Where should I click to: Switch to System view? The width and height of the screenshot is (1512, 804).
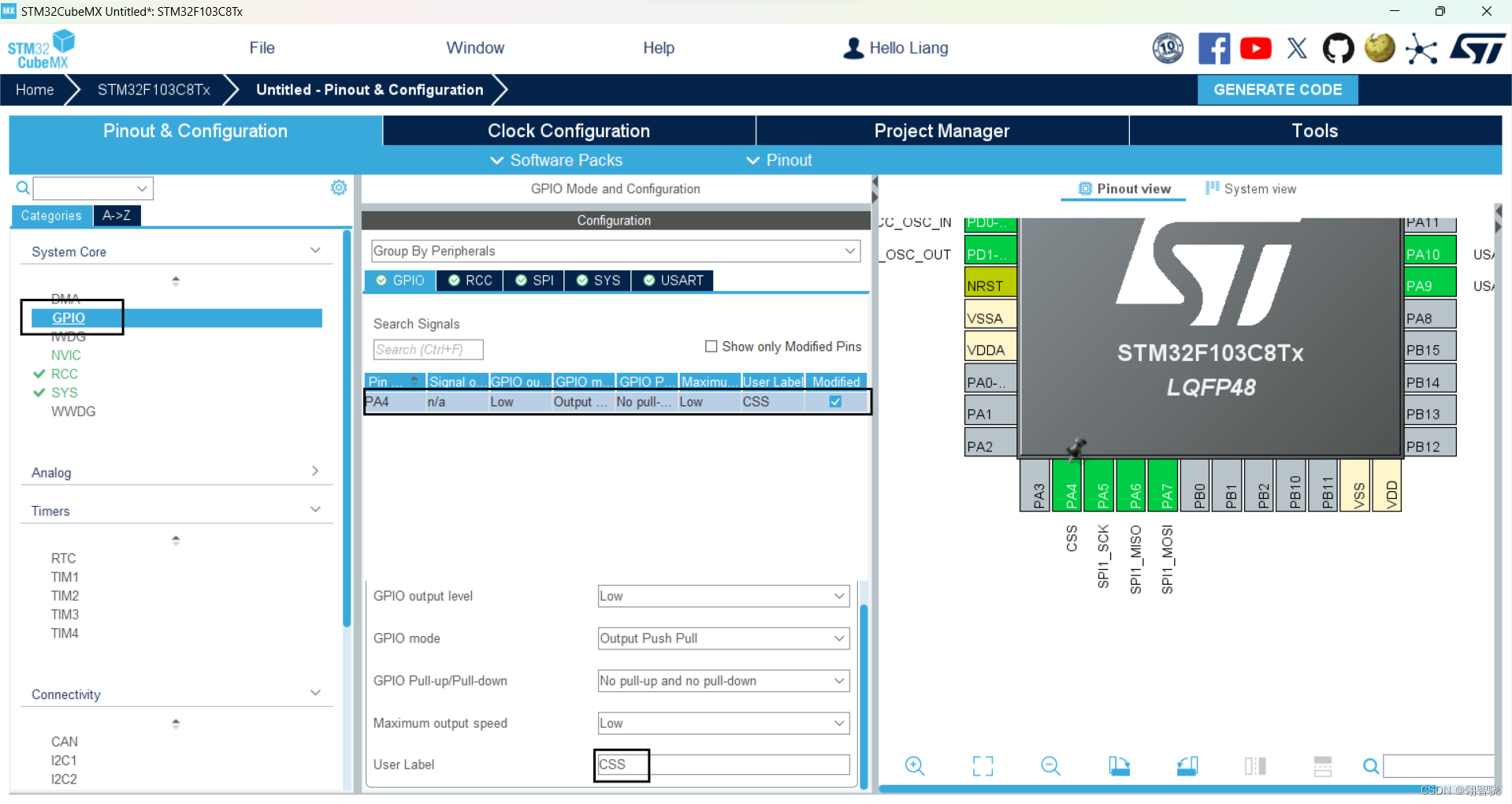tap(1250, 189)
